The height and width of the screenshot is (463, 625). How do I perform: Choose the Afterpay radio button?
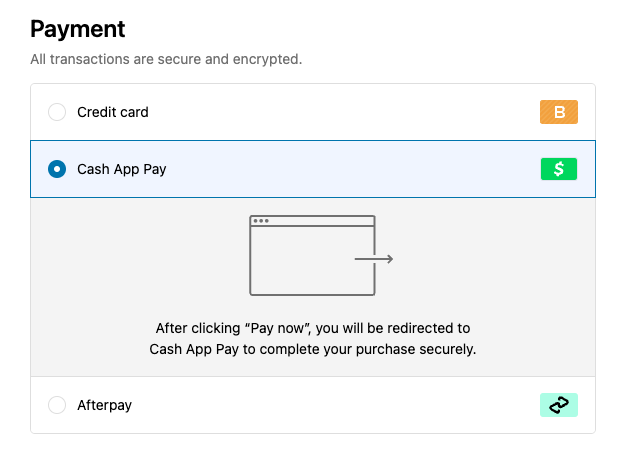57,405
